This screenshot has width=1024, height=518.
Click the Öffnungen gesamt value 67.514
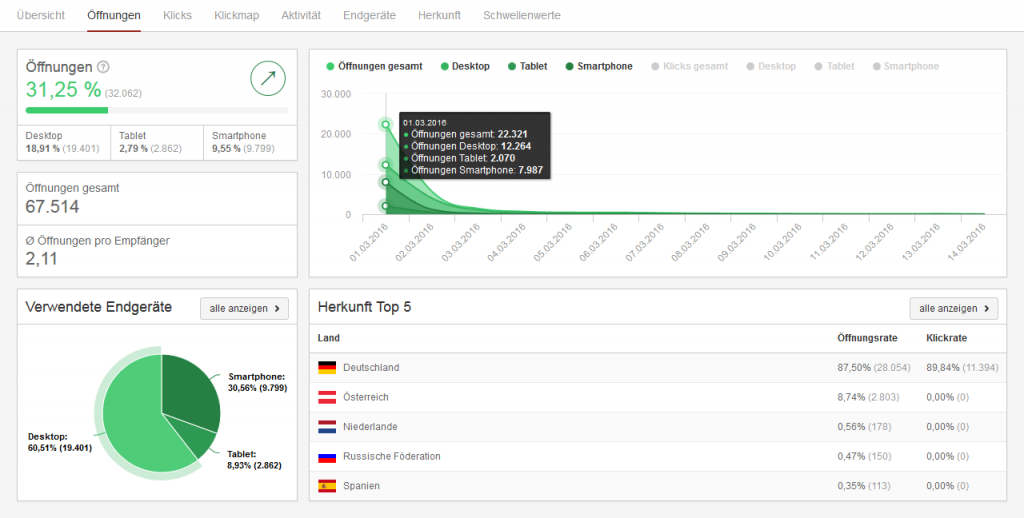click(x=52, y=207)
